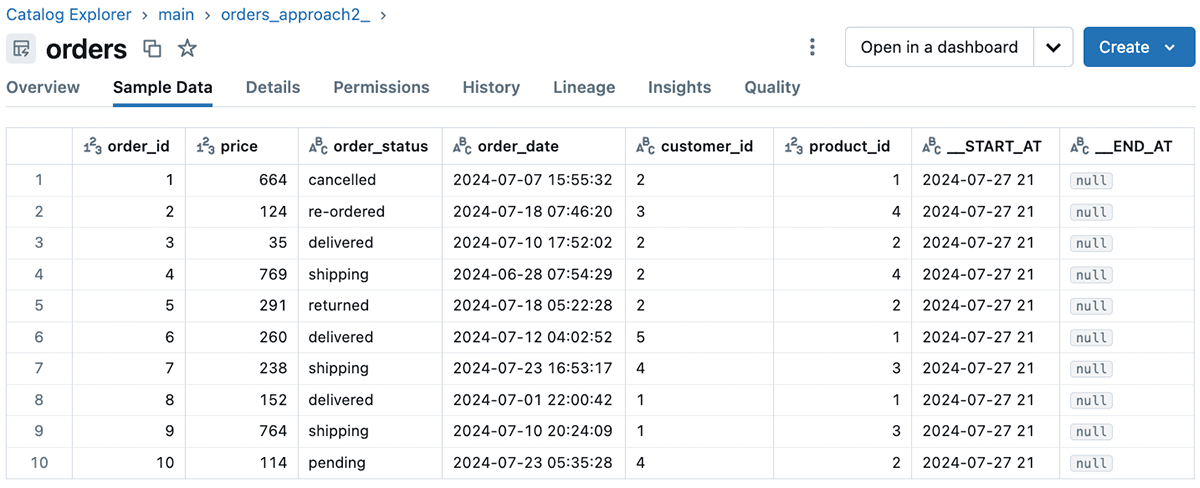Switch to the Lineage tab
Screen dimensions: 1200x488
pyautogui.click(x=584, y=87)
